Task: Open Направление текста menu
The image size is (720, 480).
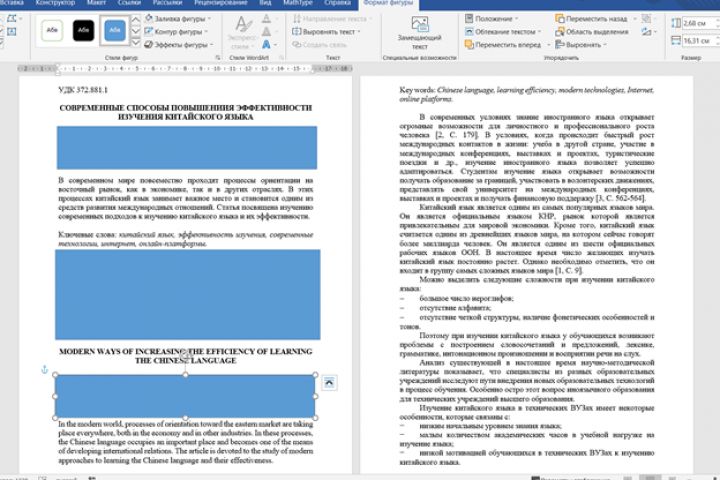Action: coord(332,19)
